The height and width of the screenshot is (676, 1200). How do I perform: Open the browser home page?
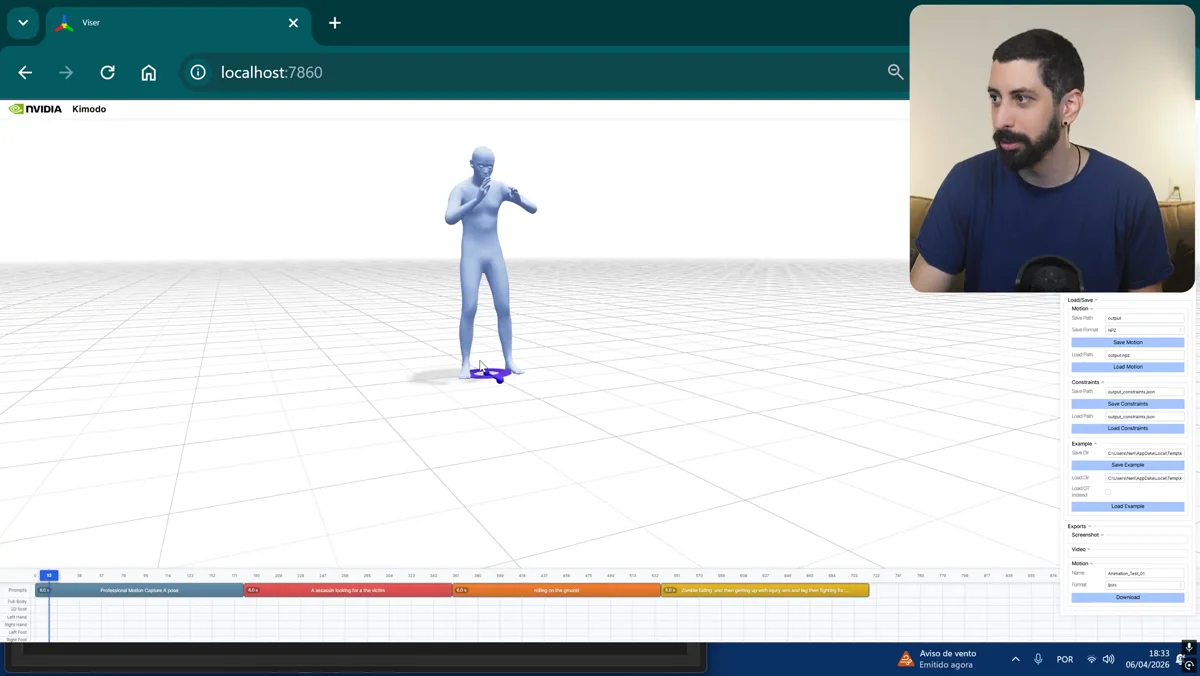tap(148, 72)
